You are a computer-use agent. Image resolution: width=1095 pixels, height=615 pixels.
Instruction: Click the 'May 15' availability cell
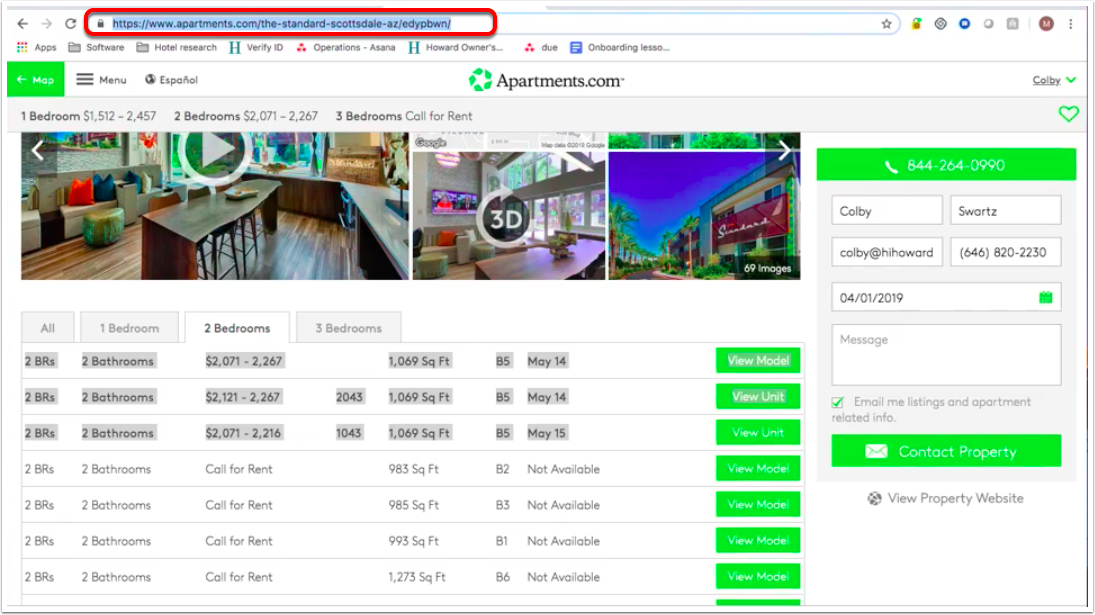point(547,433)
